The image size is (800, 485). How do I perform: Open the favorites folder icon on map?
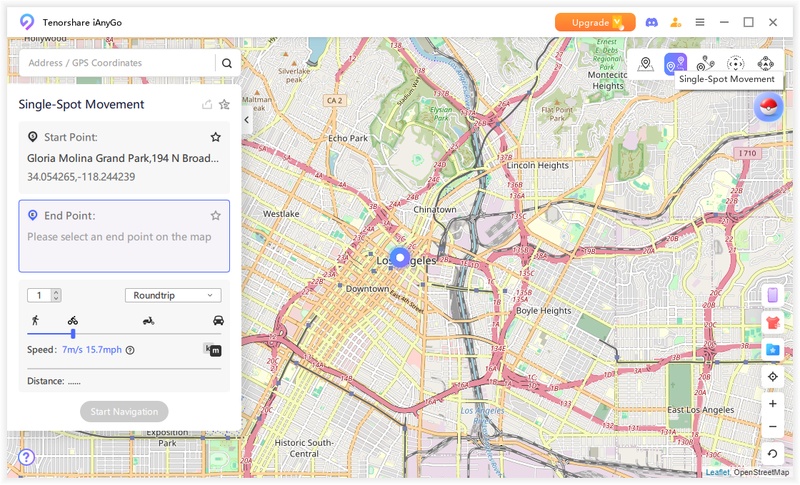[x=772, y=349]
